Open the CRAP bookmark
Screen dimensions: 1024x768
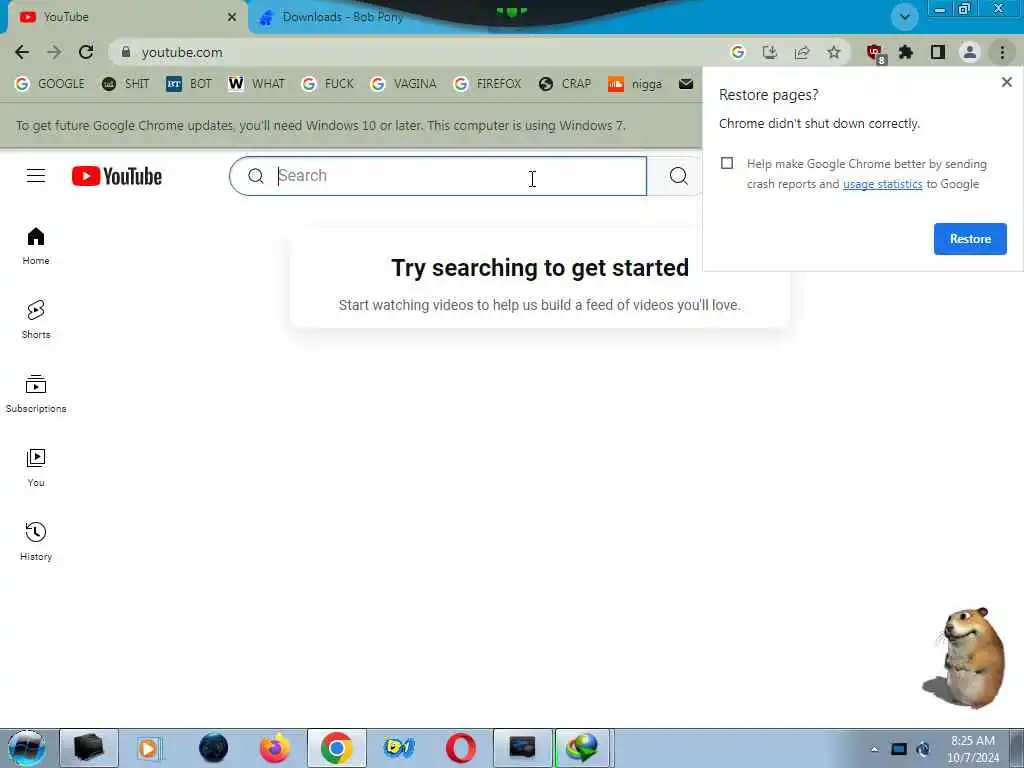point(566,84)
